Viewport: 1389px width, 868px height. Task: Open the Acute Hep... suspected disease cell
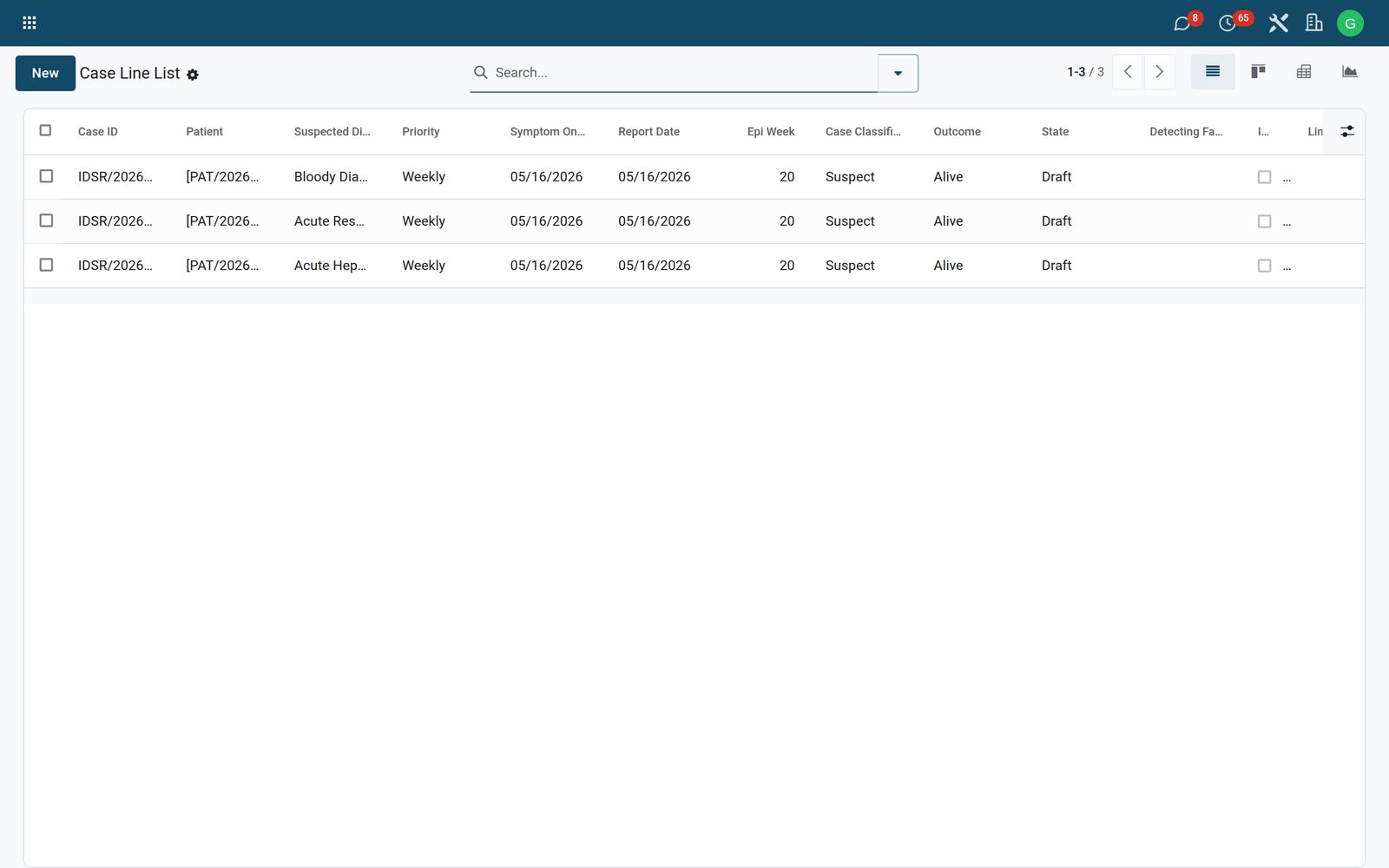pos(330,266)
